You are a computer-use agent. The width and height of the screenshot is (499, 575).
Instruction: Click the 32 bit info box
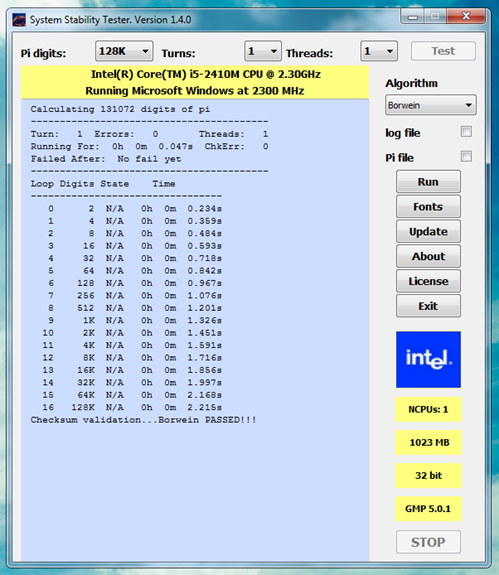[428, 476]
